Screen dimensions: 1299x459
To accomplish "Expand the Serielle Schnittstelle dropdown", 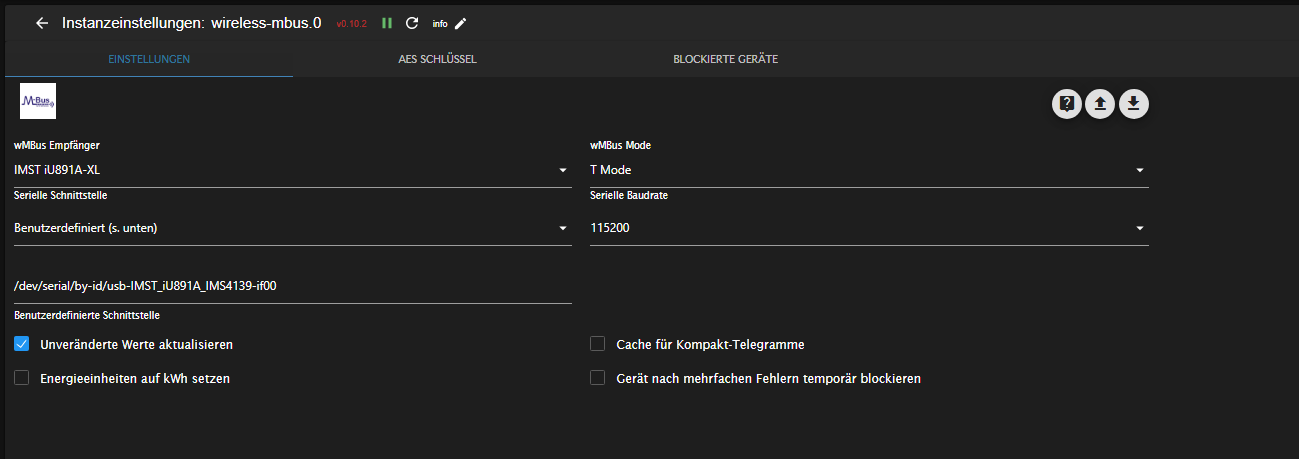I will pos(291,228).
